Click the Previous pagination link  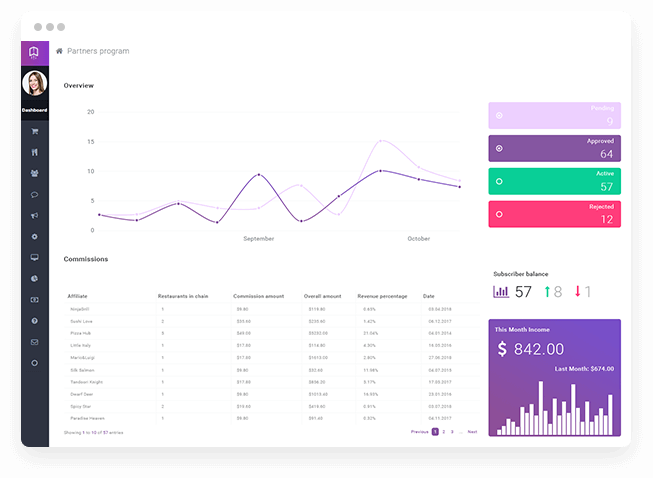419,431
